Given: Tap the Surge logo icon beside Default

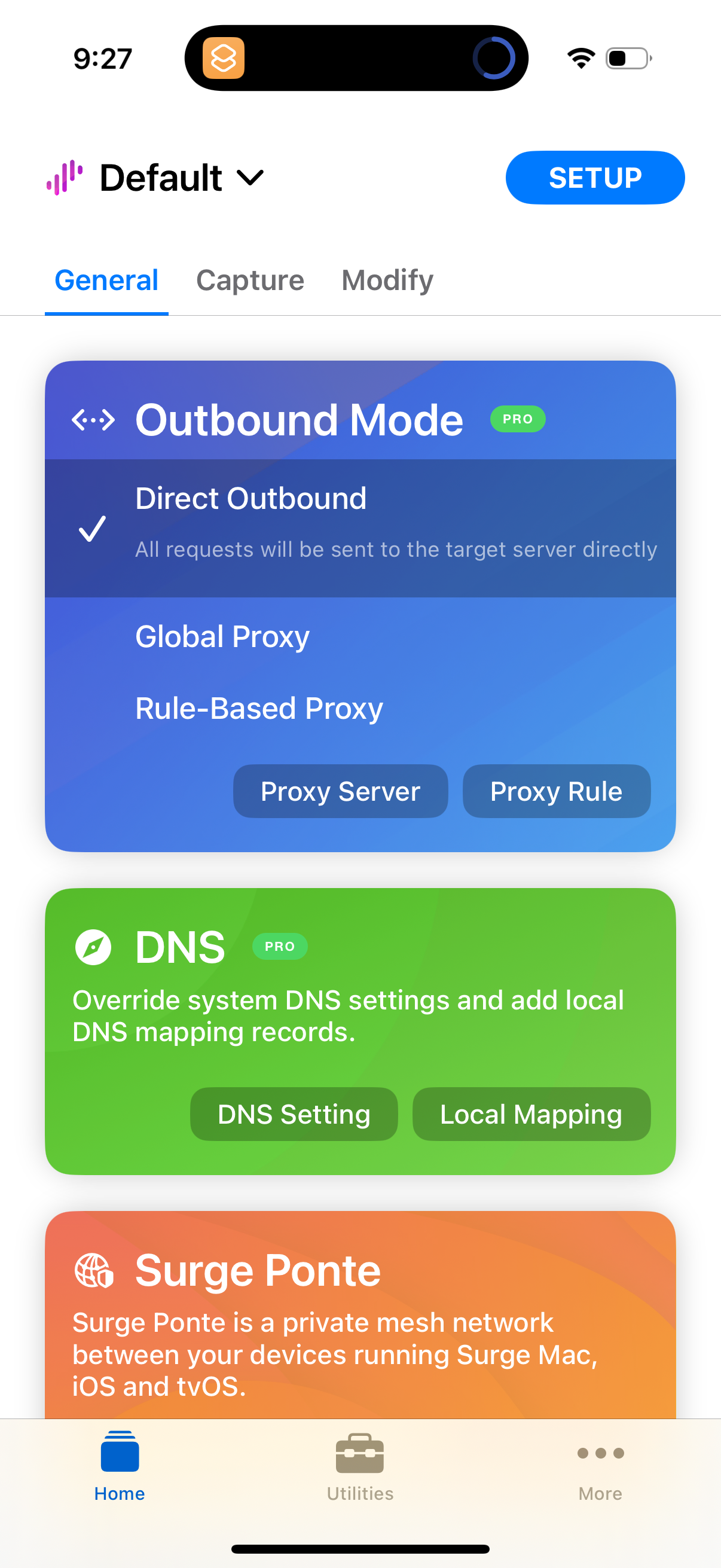Looking at the screenshot, I should click(x=64, y=177).
